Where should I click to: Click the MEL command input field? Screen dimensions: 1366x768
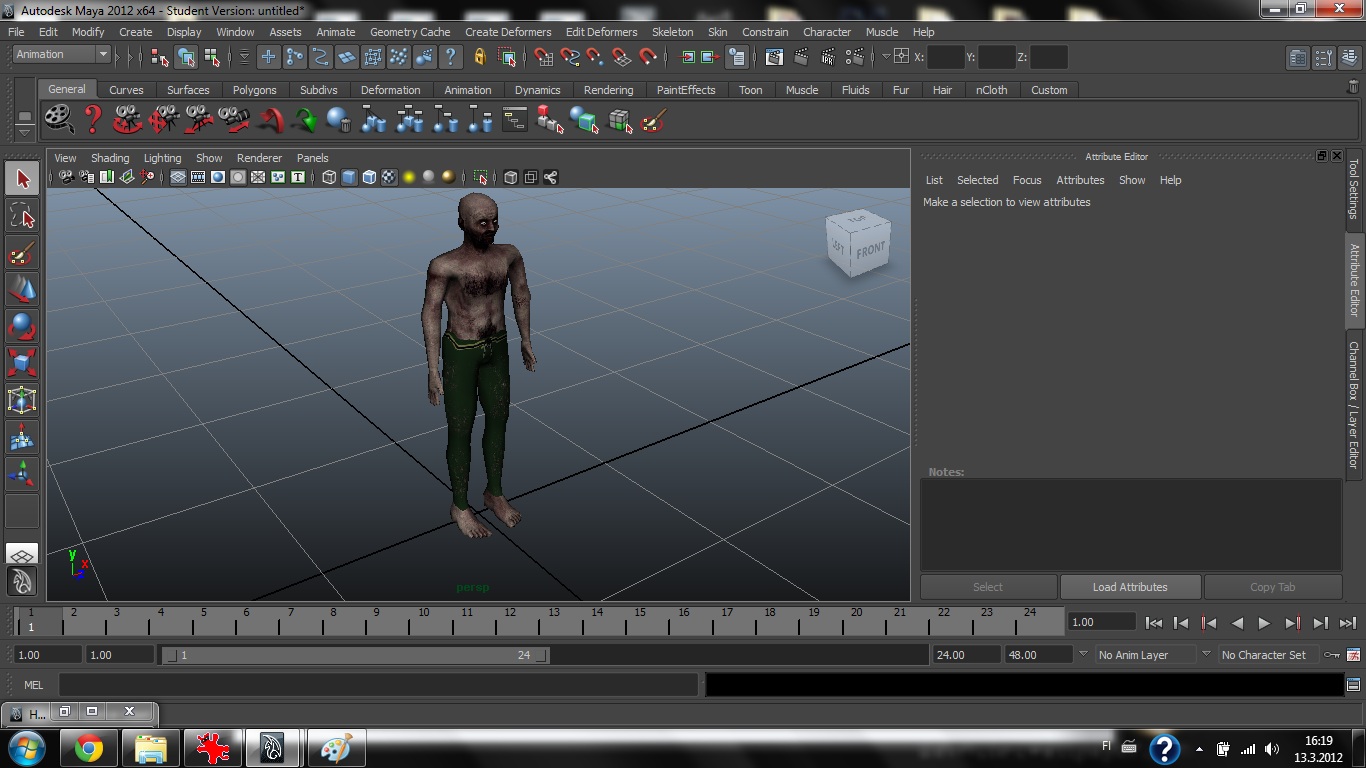click(378, 685)
